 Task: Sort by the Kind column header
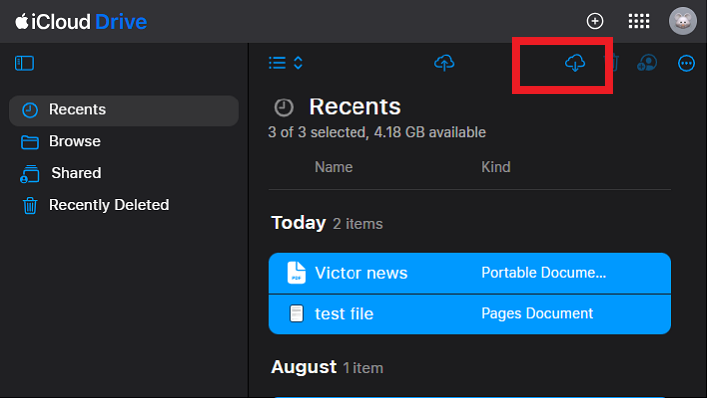pos(496,167)
